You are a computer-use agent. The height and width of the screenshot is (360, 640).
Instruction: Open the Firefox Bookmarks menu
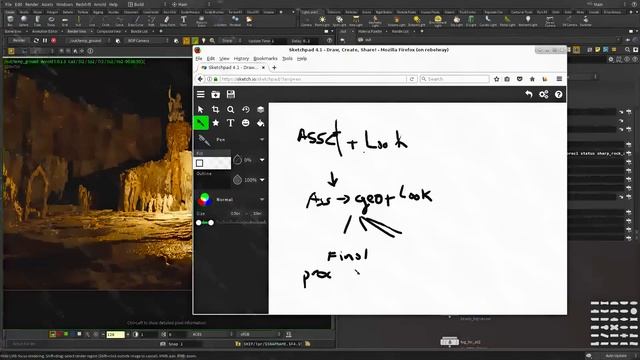click(x=265, y=58)
